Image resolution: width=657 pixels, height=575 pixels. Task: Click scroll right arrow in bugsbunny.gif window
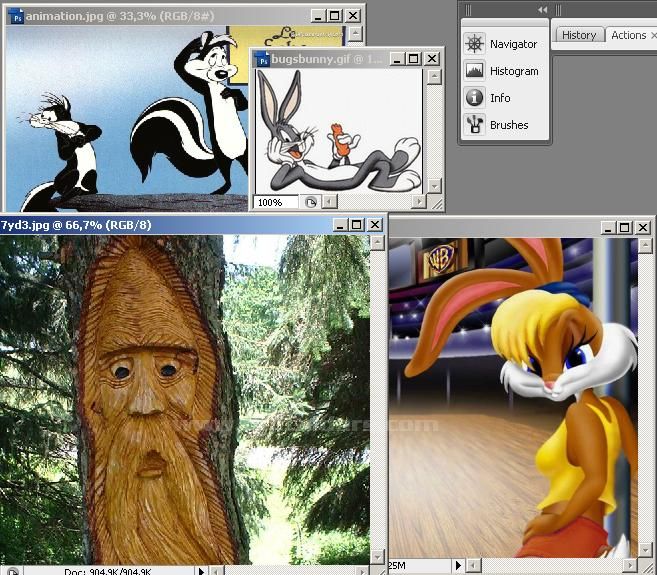[x=418, y=202]
